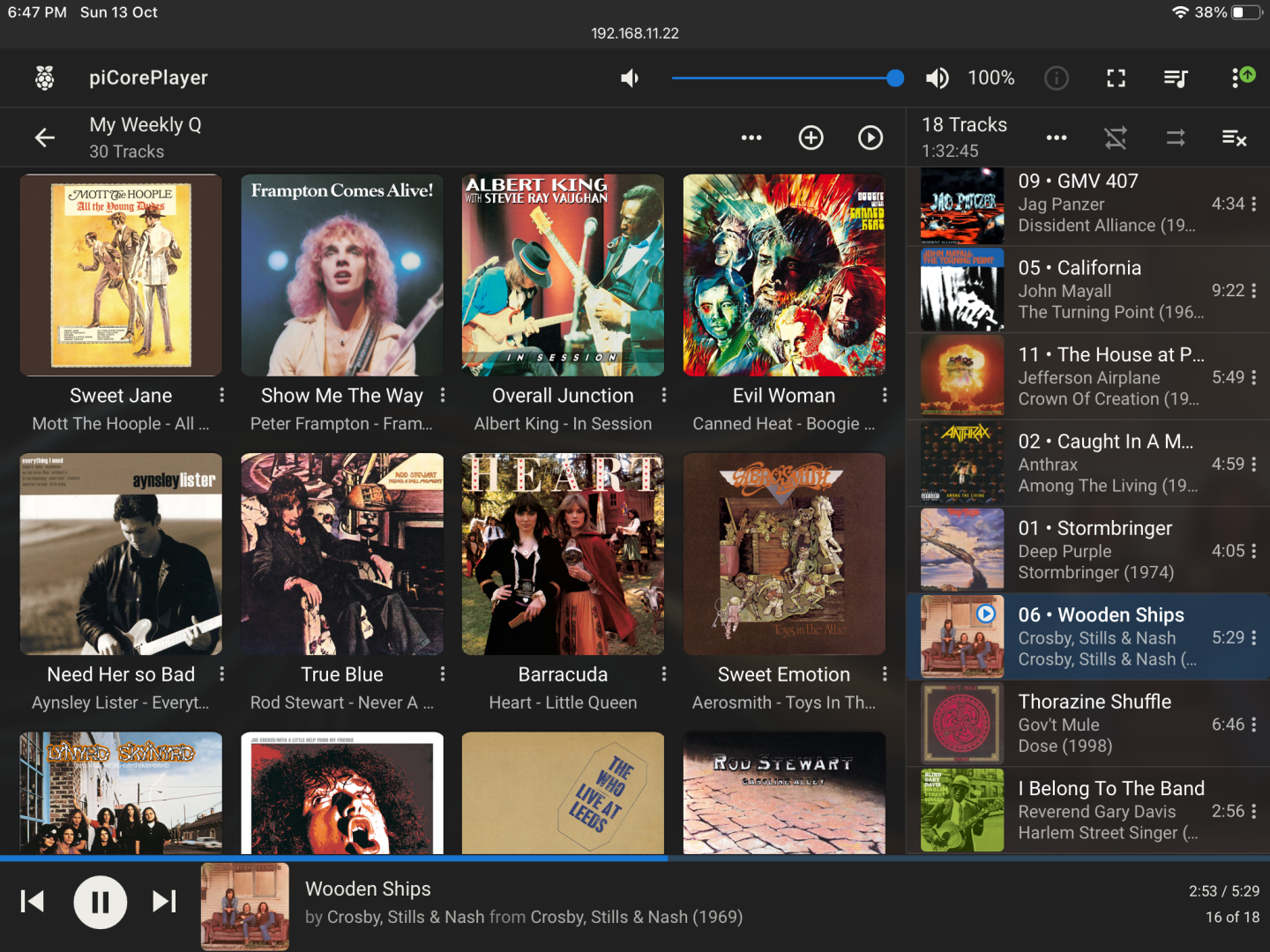Open menu for Sweet Emotion track
Viewport: 1270px width, 952px height.
click(885, 674)
